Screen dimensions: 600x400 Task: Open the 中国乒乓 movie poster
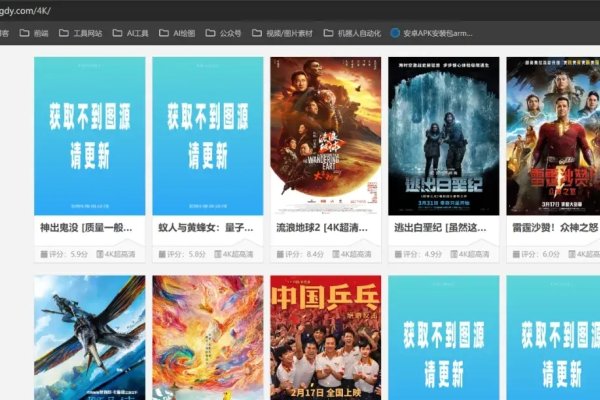[325, 338]
